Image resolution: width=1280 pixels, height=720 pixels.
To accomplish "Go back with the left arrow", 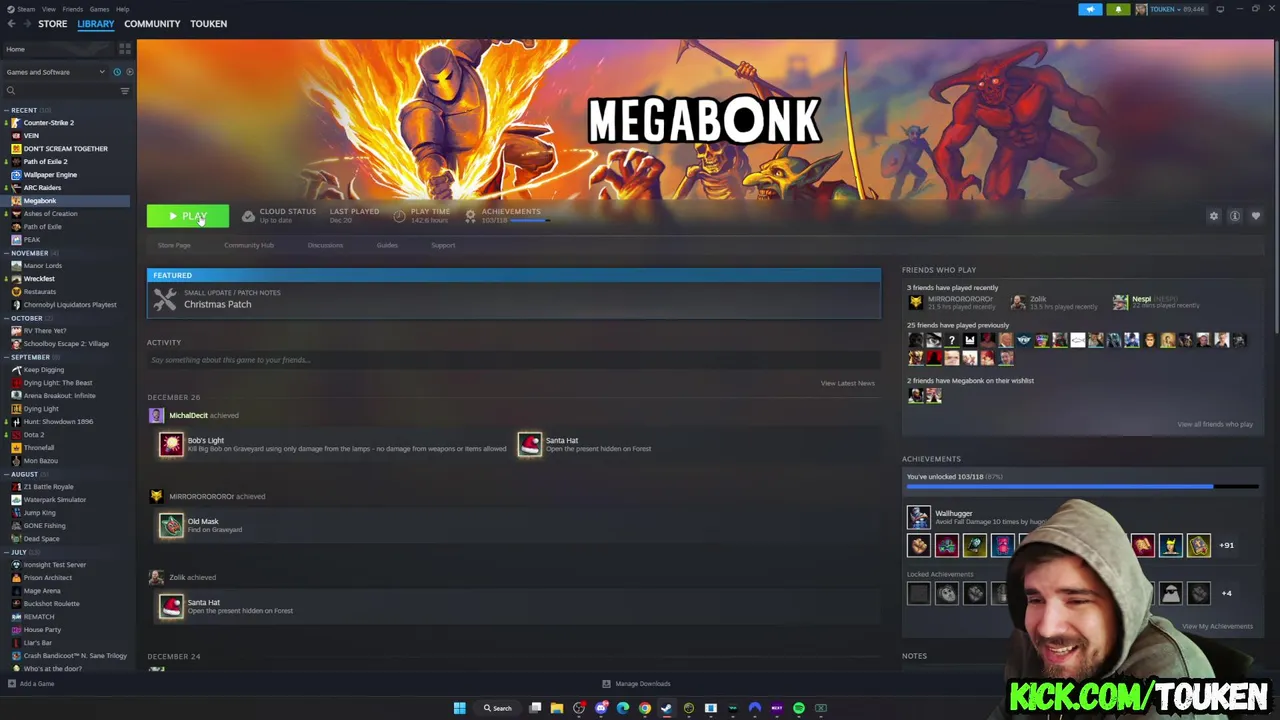I will point(11,24).
